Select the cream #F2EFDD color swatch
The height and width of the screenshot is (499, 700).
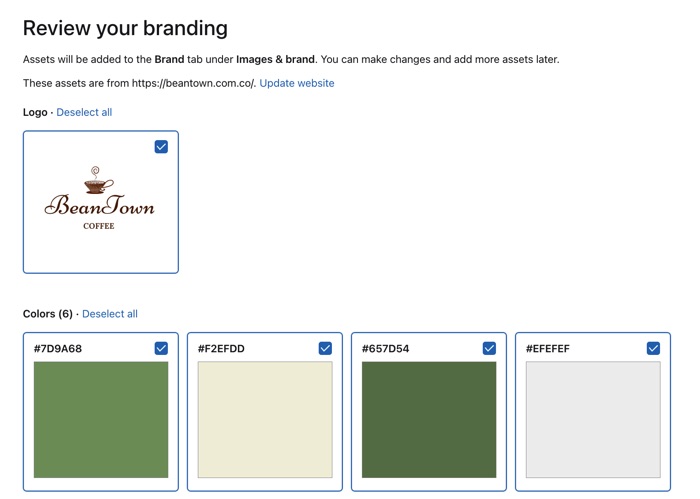click(265, 419)
